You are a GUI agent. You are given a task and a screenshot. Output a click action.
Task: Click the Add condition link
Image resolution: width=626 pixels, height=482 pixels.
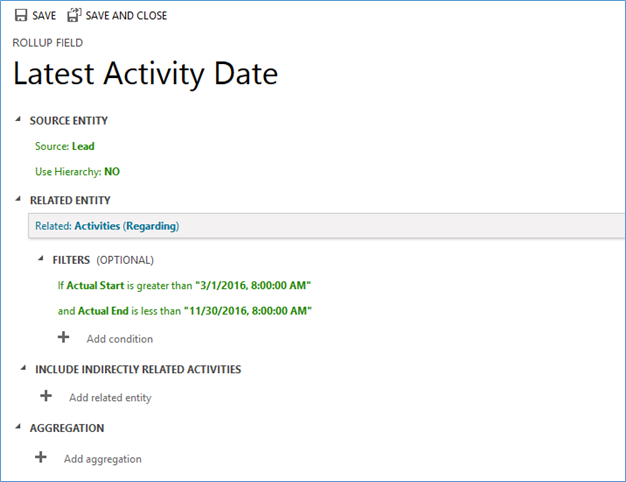[120, 339]
